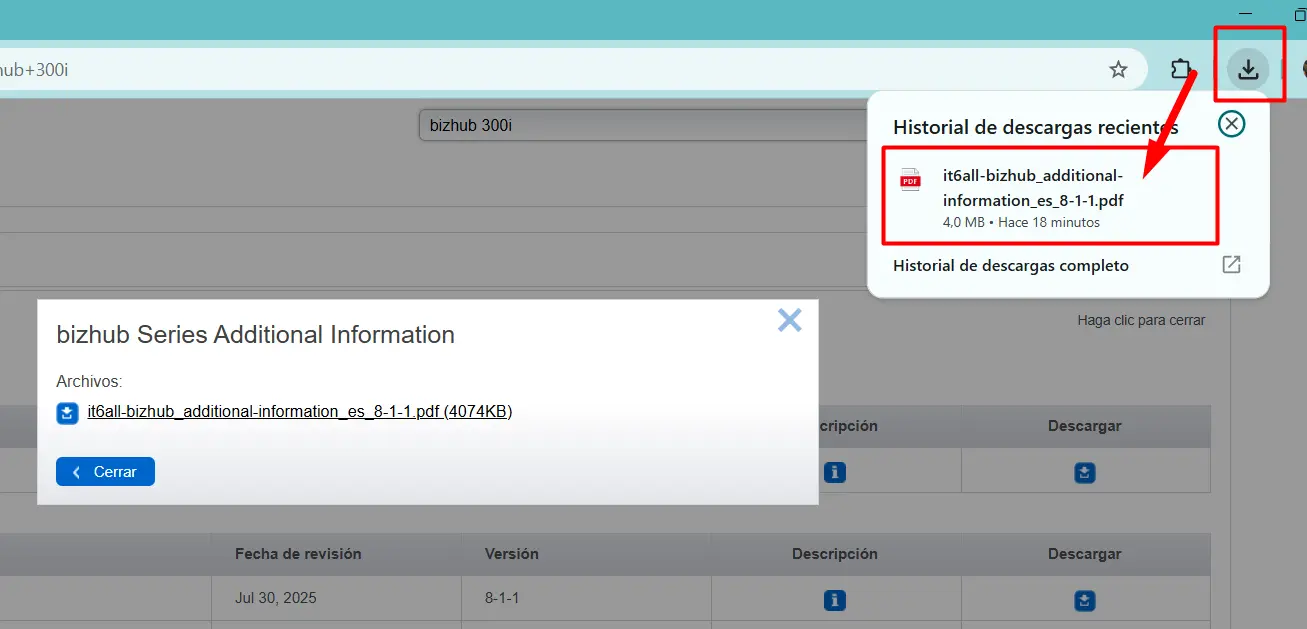Open full download history external-link icon
The image size is (1307, 629).
tap(1231, 265)
